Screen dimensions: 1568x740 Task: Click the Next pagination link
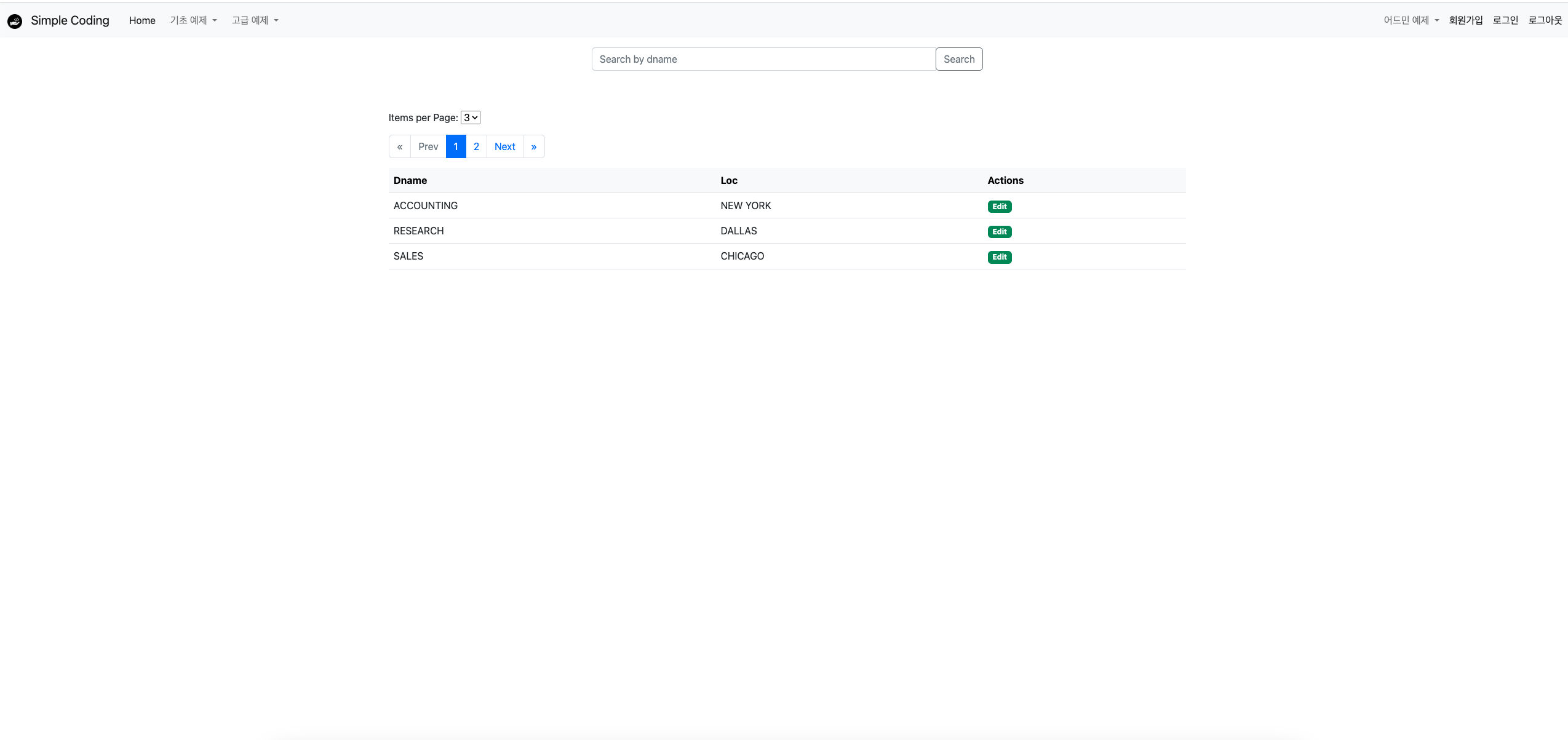[x=504, y=146]
